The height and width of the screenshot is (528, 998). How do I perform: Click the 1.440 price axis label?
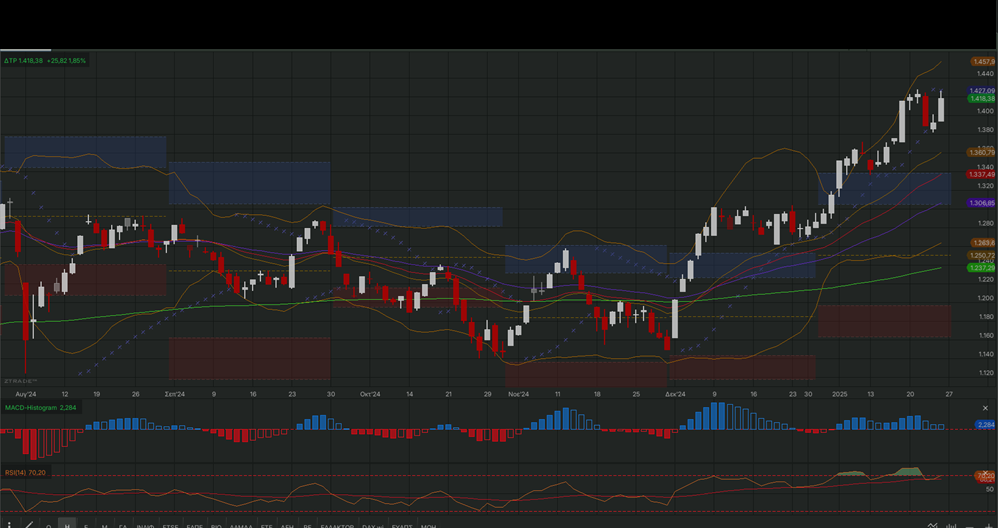(x=985, y=74)
